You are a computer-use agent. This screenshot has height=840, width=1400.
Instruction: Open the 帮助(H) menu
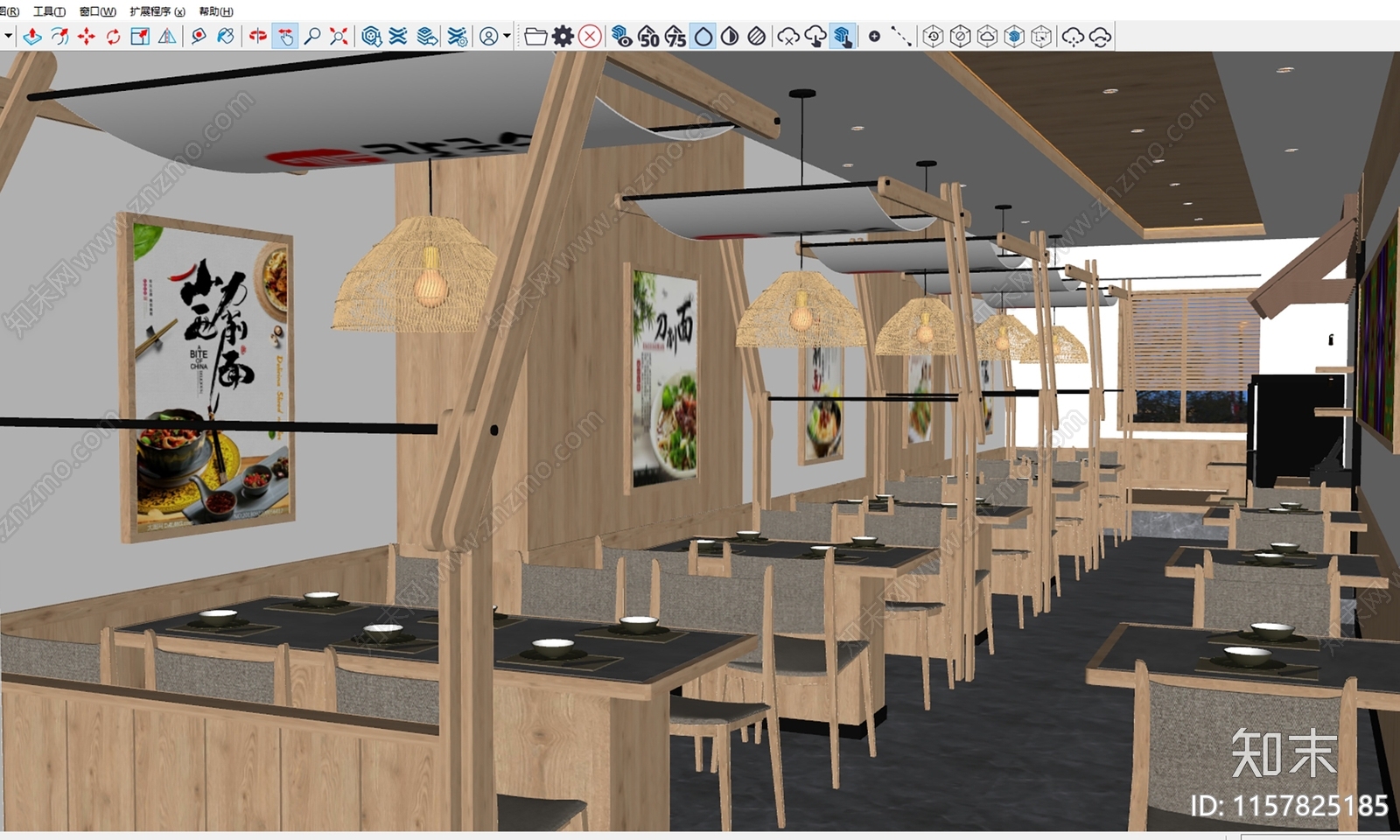click(216, 11)
